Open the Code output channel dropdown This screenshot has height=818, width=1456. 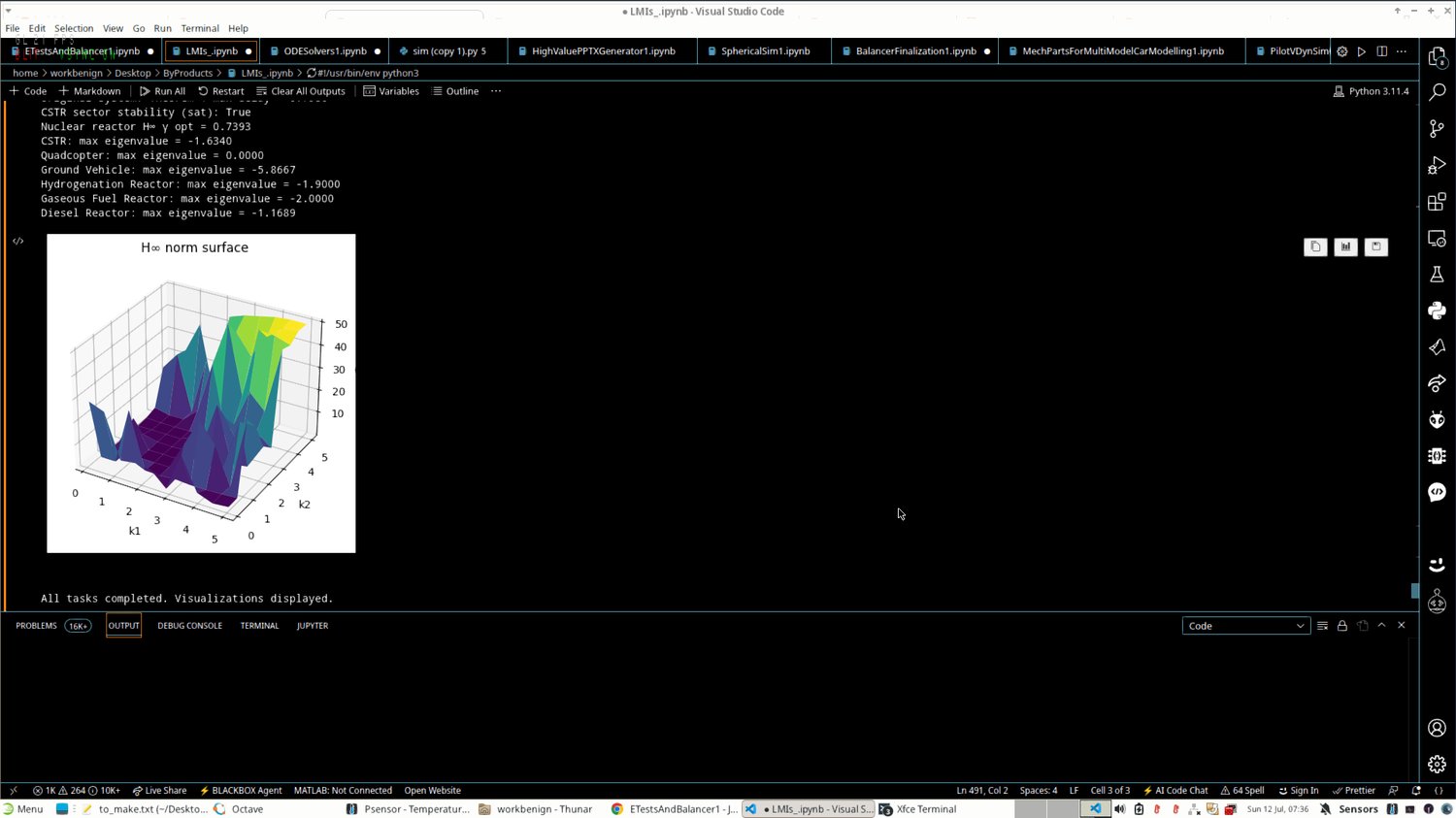click(x=1246, y=626)
